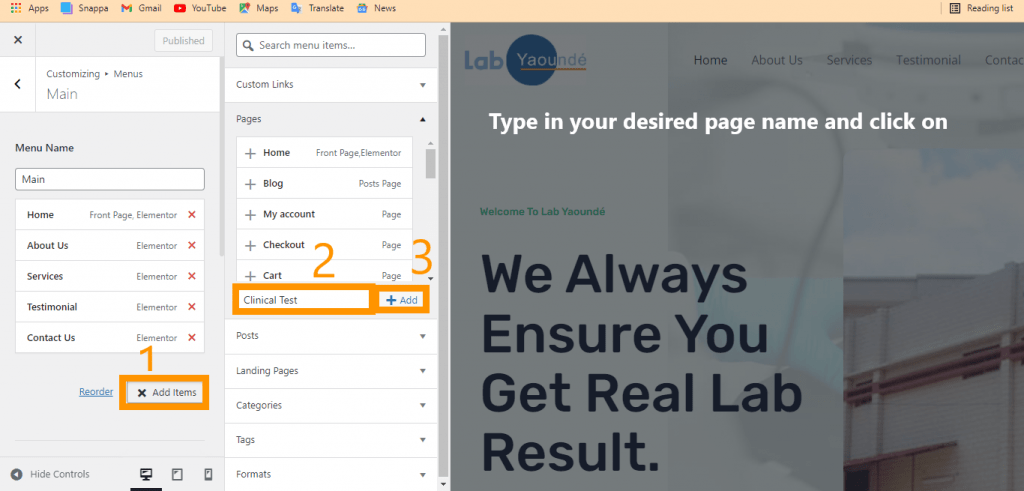The image size is (1024, 491).
Task: Switch to desktop preview device icon
Action: click(146, 474)
